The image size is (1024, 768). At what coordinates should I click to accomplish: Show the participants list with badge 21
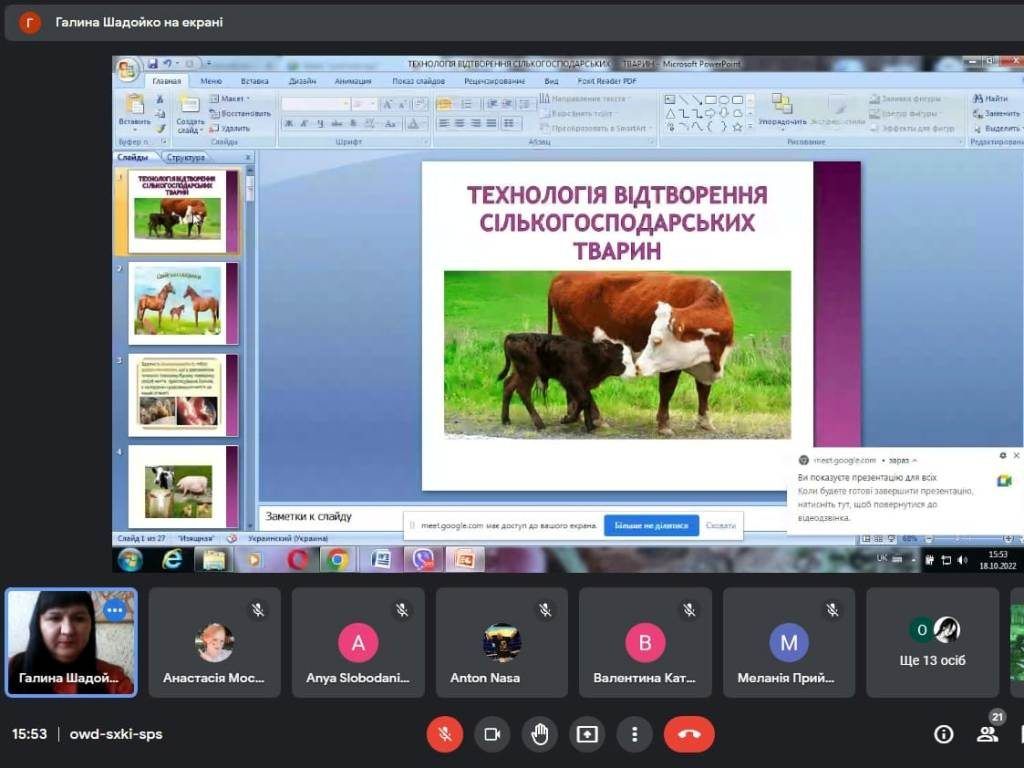pyautogui.click(x=987, y=734)
